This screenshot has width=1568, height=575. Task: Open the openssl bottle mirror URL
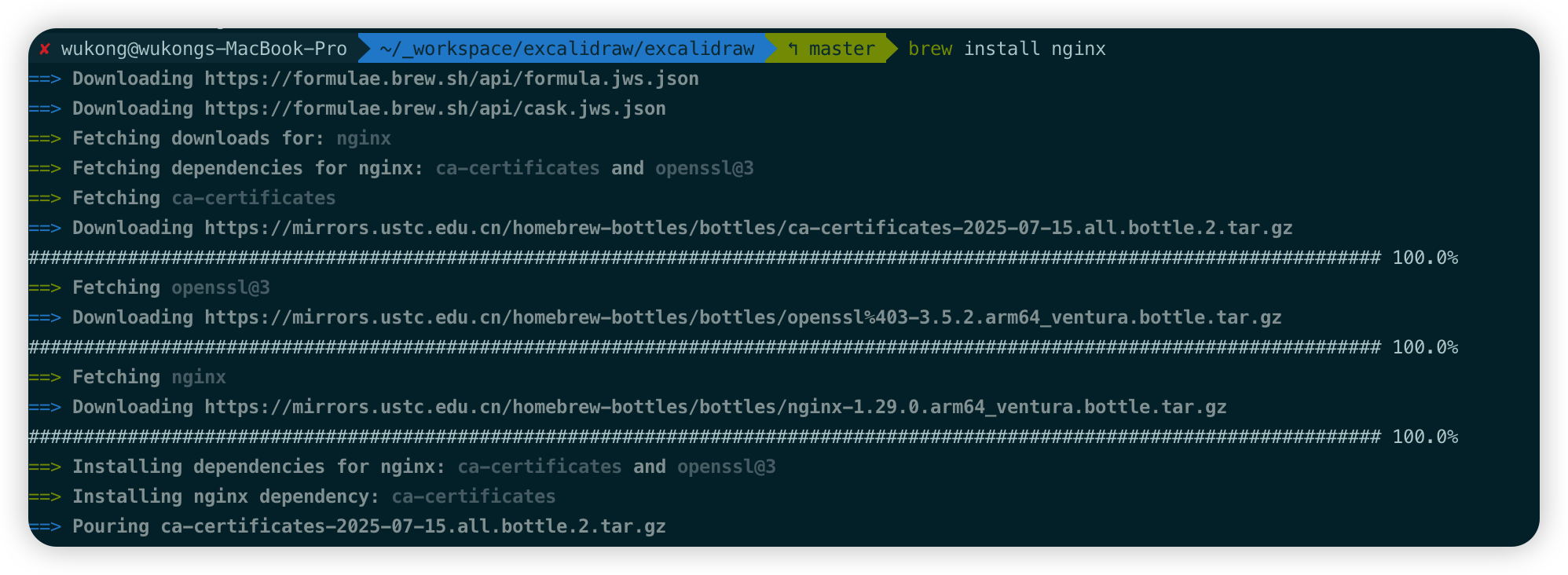pyautogui.click(x=742, y=317)
